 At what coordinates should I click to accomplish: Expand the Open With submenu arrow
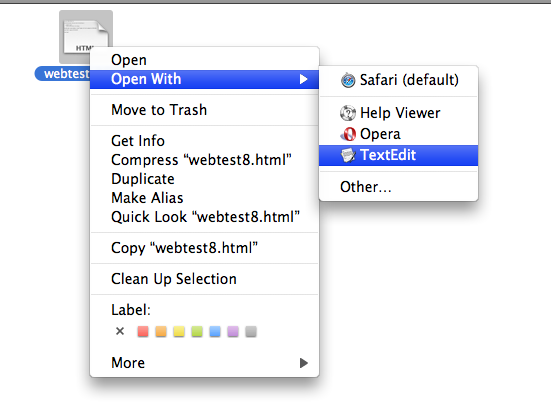pyautogui.click(x=304, y=79)
